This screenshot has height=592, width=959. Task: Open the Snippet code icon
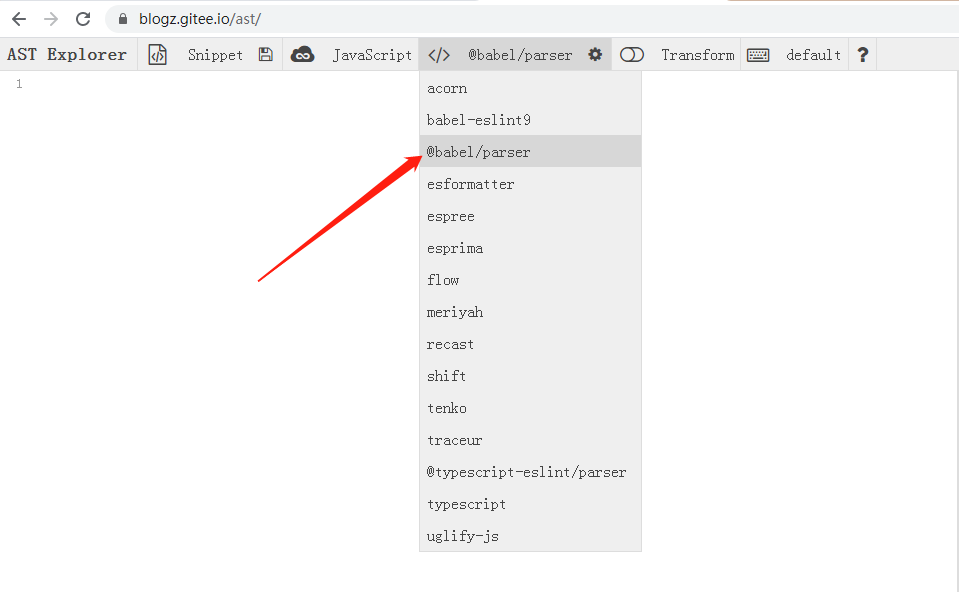157,55
